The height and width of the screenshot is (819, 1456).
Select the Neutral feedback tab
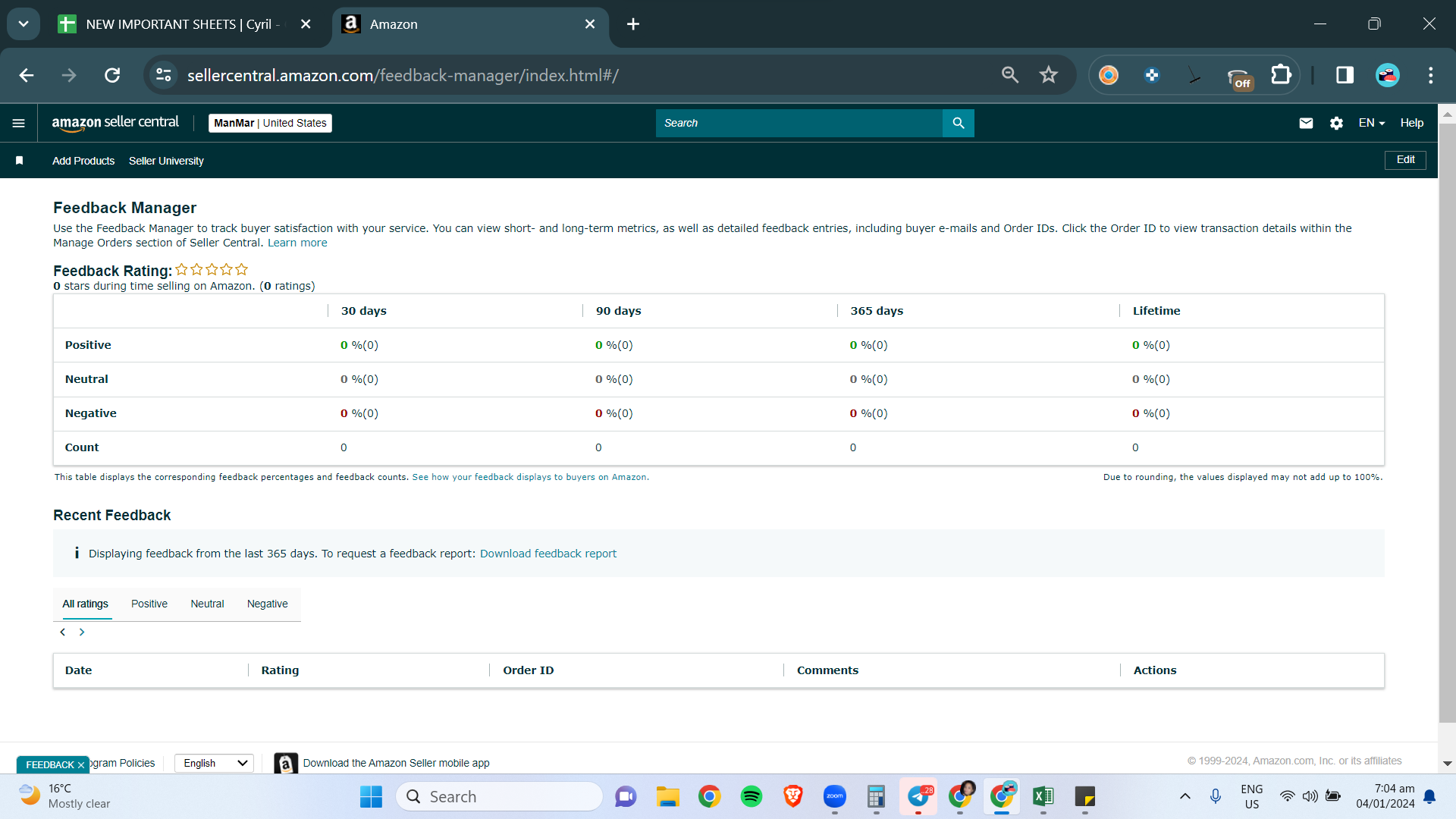(x=207, y=604)
